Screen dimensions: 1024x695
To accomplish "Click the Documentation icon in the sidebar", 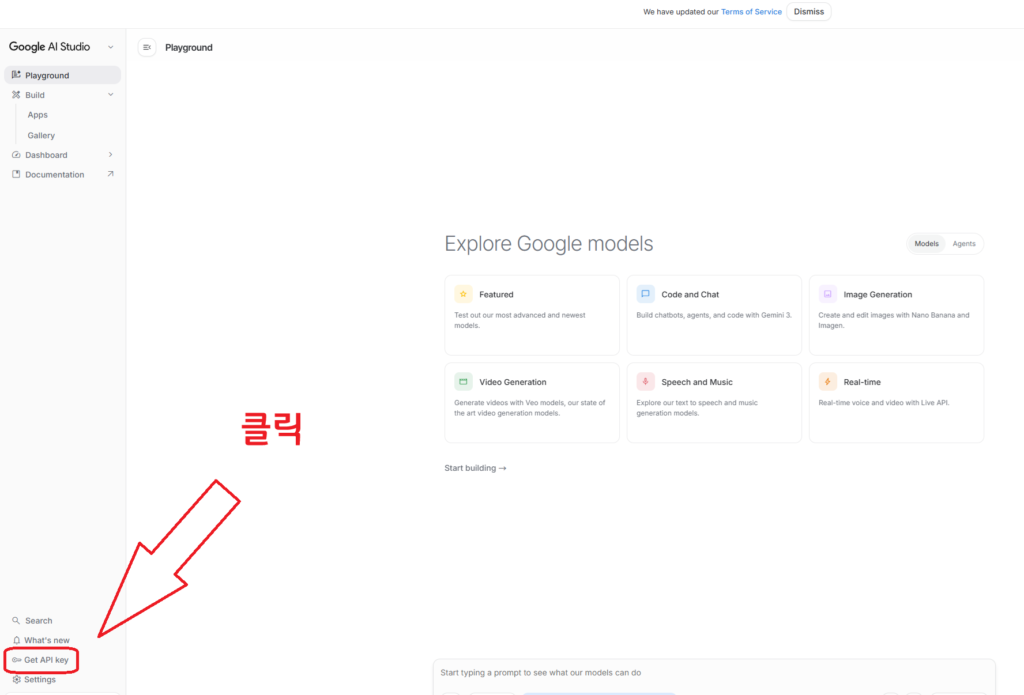I will 15,174.
